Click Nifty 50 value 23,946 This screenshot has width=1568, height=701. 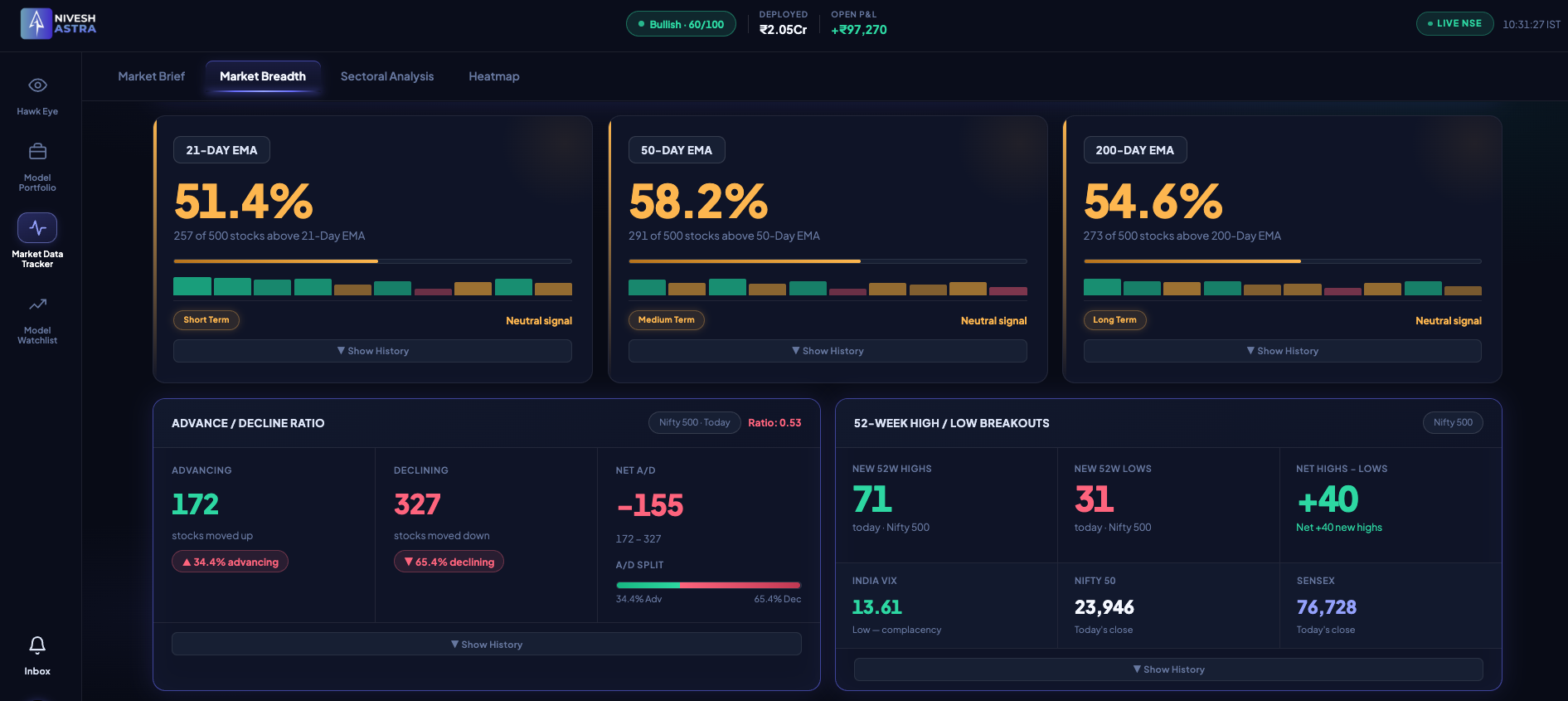coord(1104,607)
